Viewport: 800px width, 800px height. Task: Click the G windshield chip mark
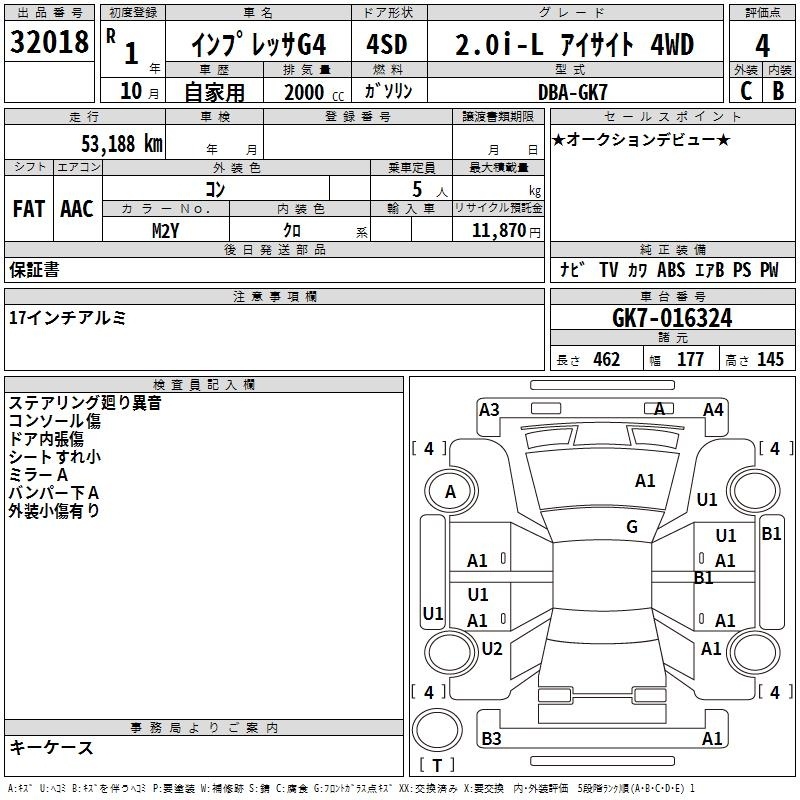[x=632, y=527]
